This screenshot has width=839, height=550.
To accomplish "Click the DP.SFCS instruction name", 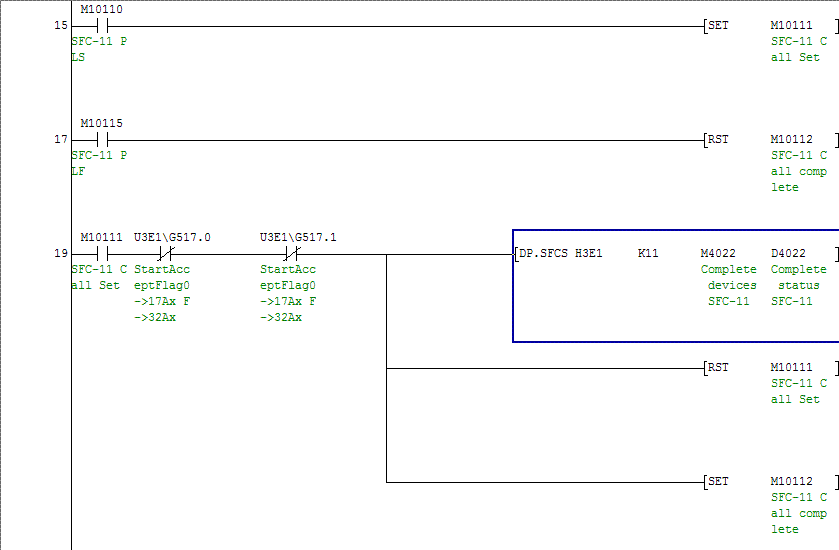I will coord(544,254).
